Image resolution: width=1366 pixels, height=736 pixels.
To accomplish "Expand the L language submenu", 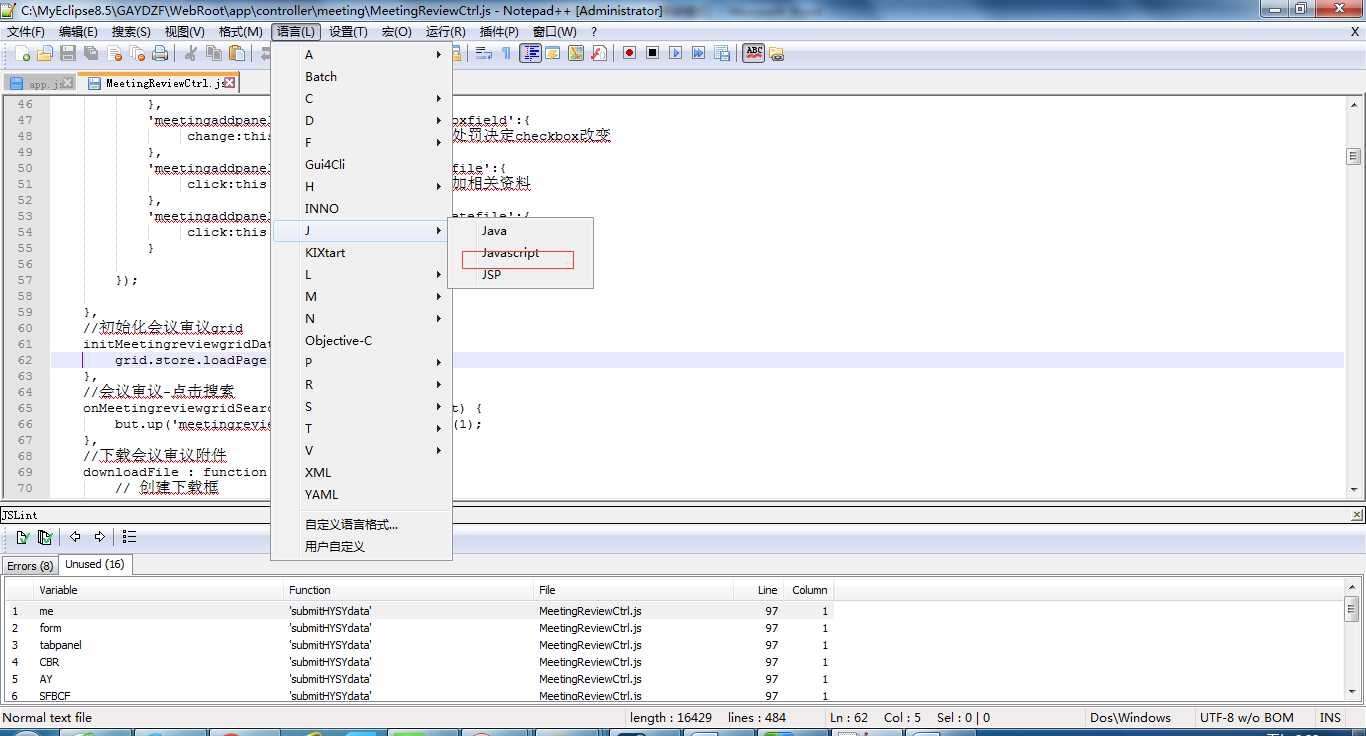I will tap(362, 275).
